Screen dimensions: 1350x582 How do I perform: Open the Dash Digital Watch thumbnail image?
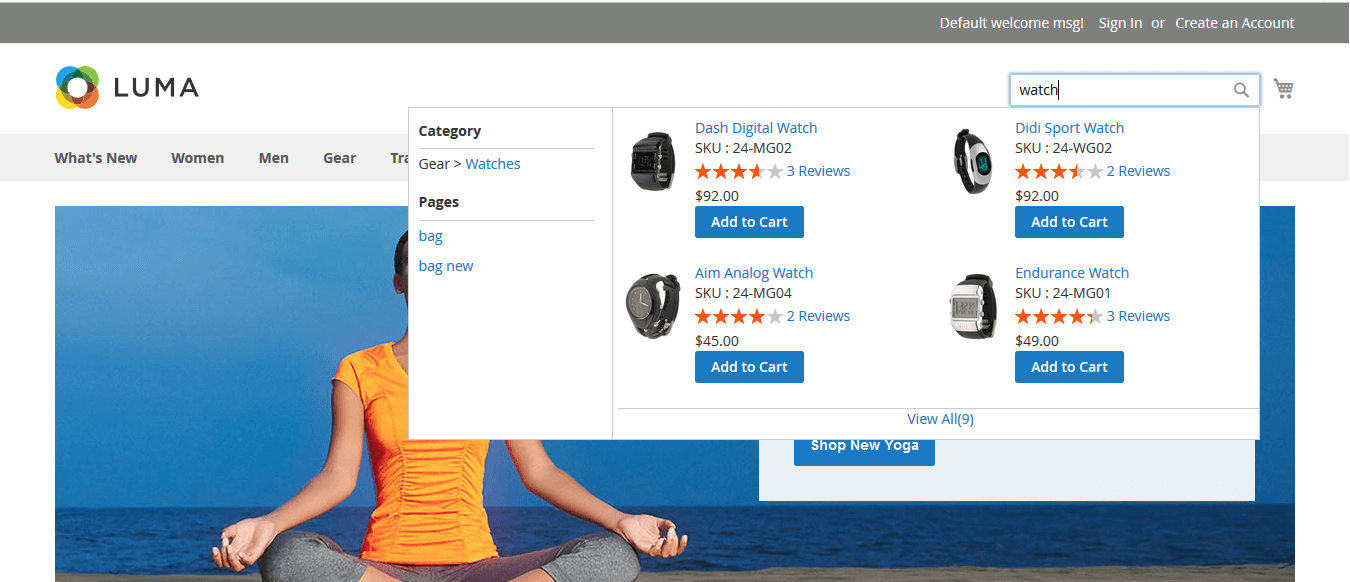(x=653, y=161)
